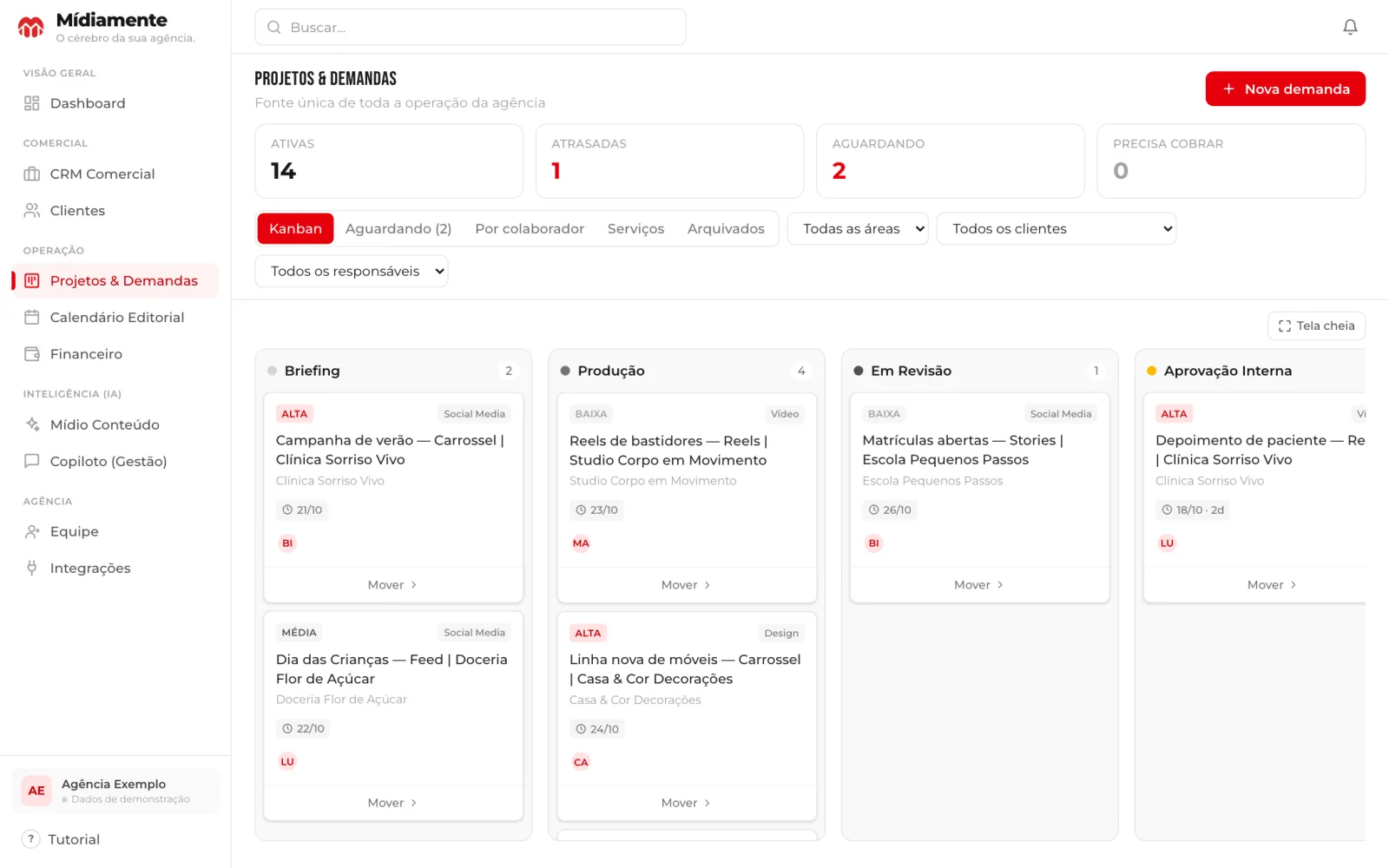Focus the Buscar search field
This screenshot has height=868, width=1389.
pos(471,27)
